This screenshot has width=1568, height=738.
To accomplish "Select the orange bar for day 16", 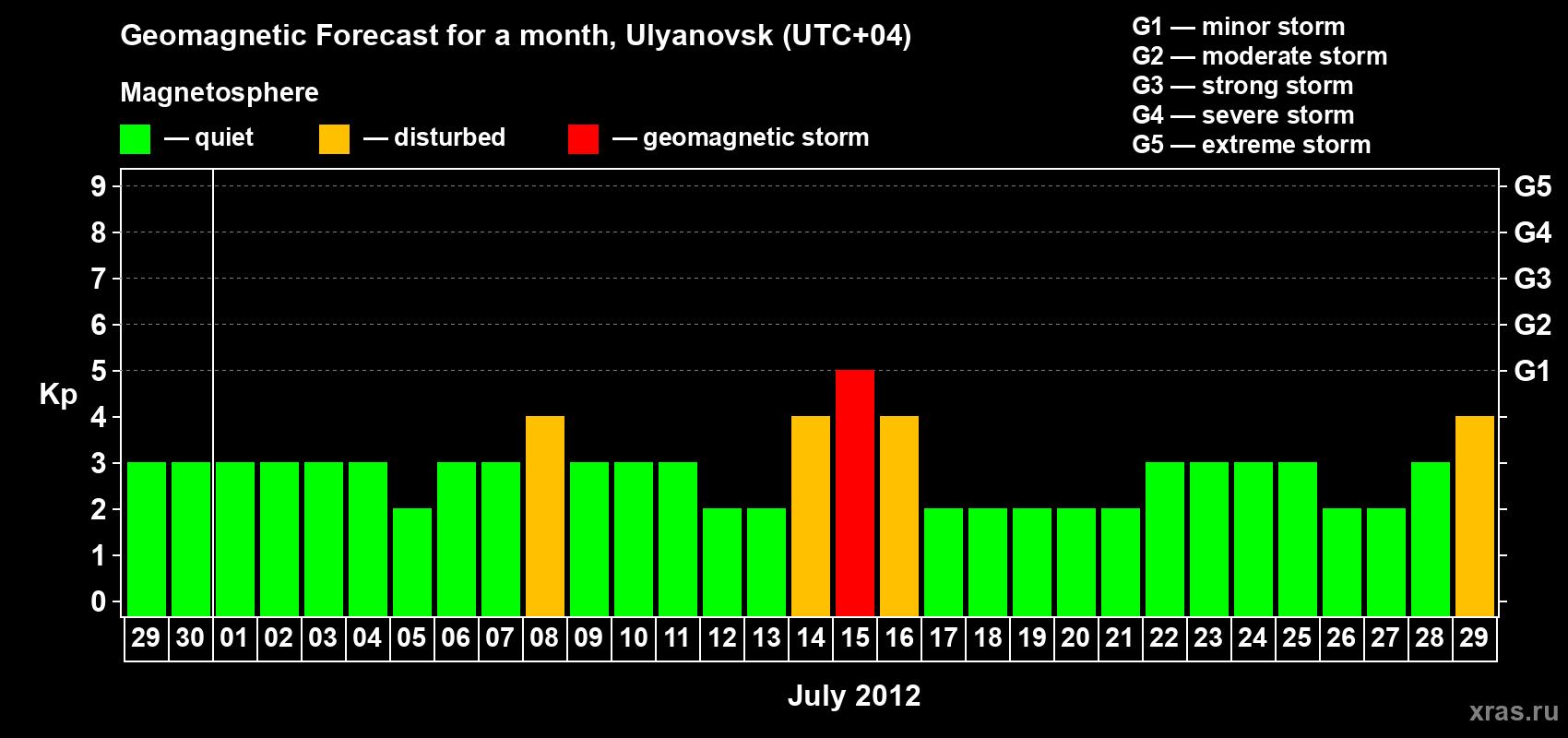I will pos(899,516).
